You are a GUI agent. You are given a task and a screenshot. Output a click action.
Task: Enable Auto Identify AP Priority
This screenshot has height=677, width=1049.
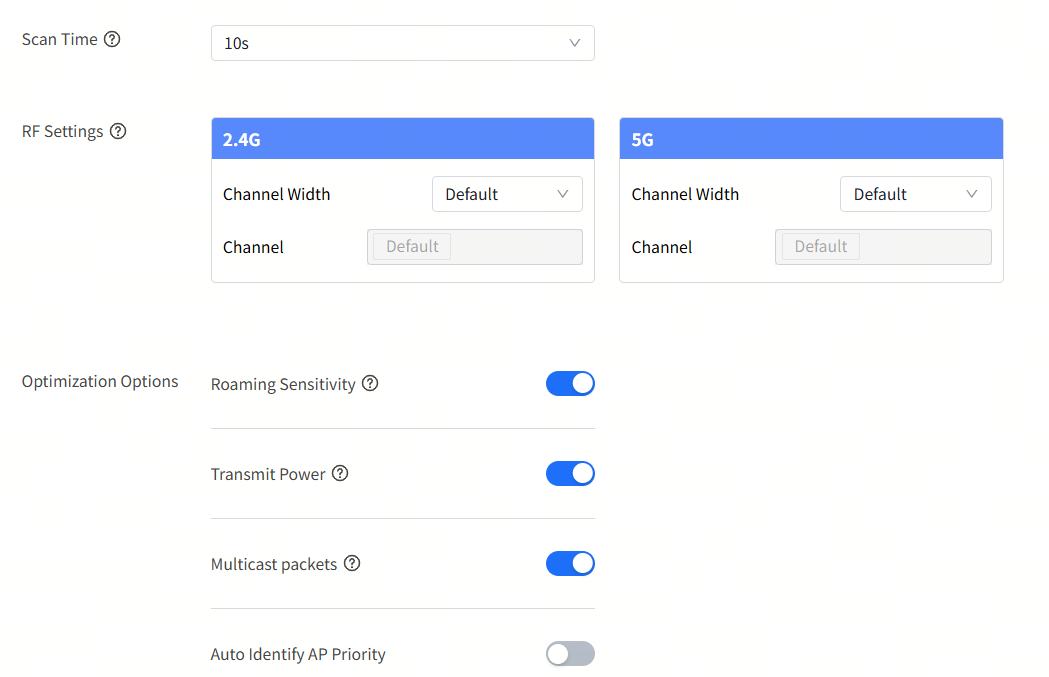(x=570, y=654)
